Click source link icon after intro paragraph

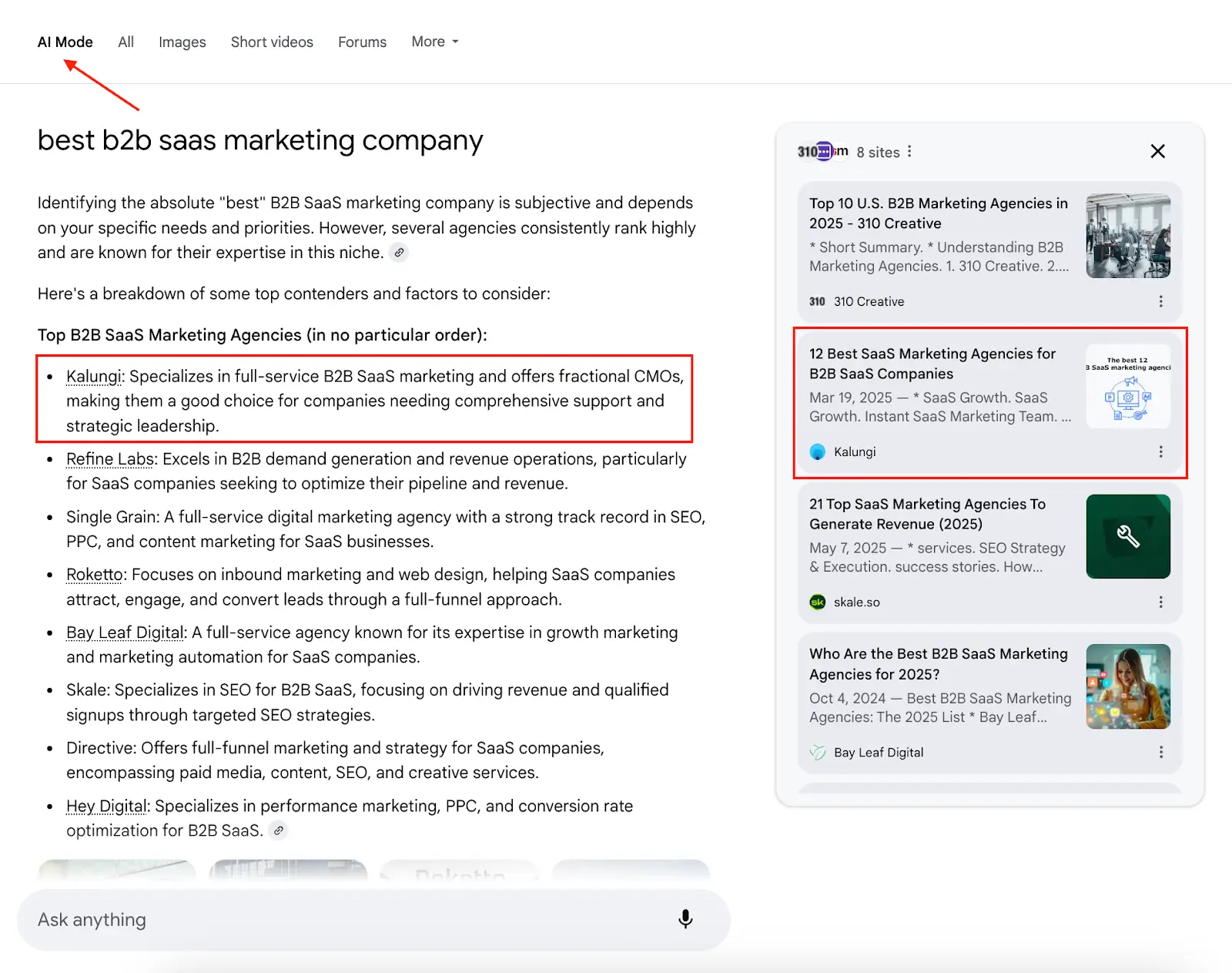(399, 253)
